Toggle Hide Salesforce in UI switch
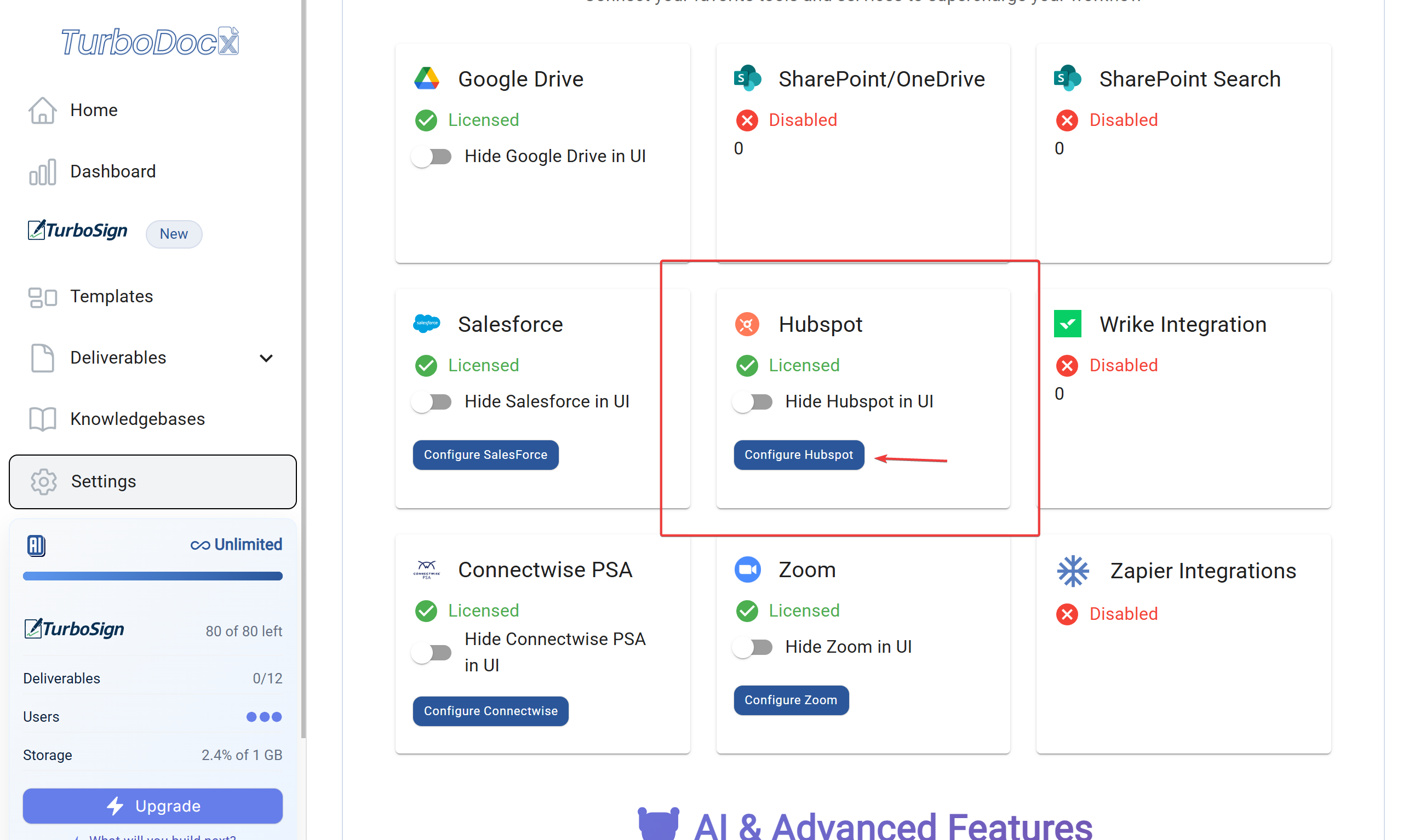1420x840 pixels. (432, 402)
